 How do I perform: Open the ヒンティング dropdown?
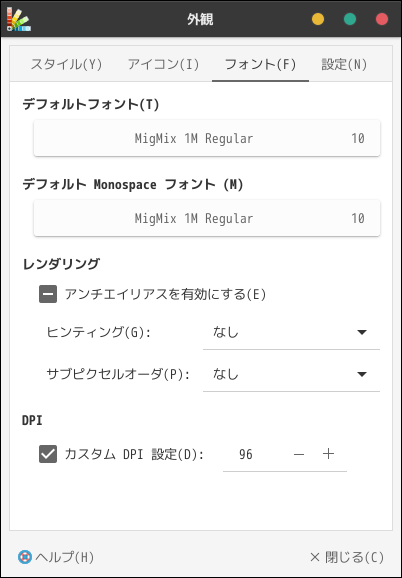(291, 332)
